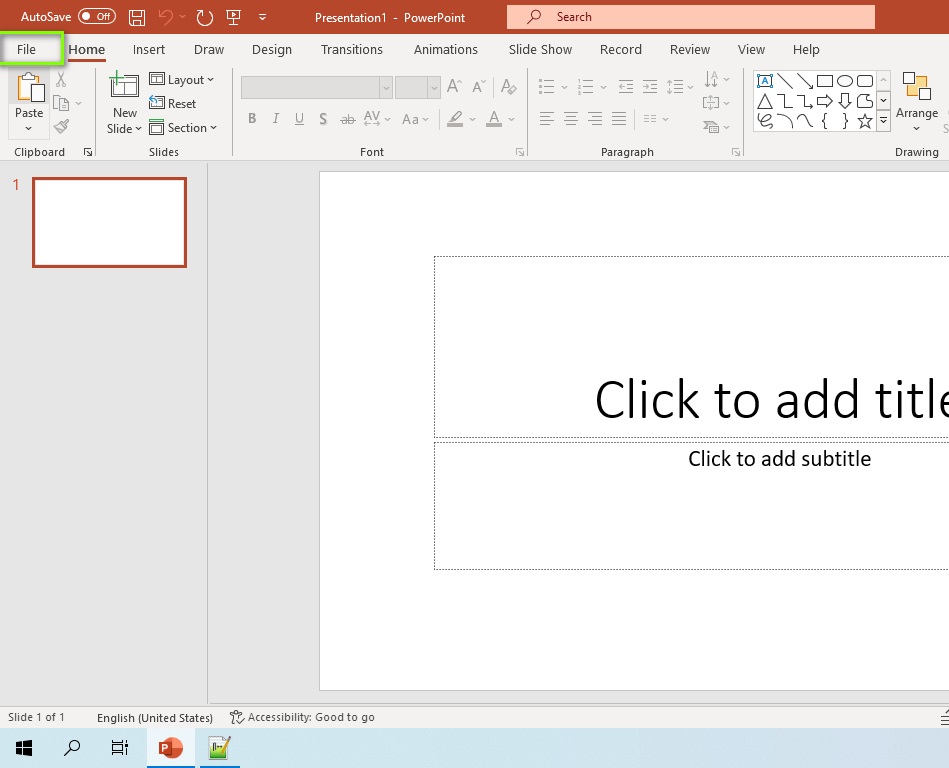
Task: Click the Redo/Repeat icon
Action: [205, 18]
